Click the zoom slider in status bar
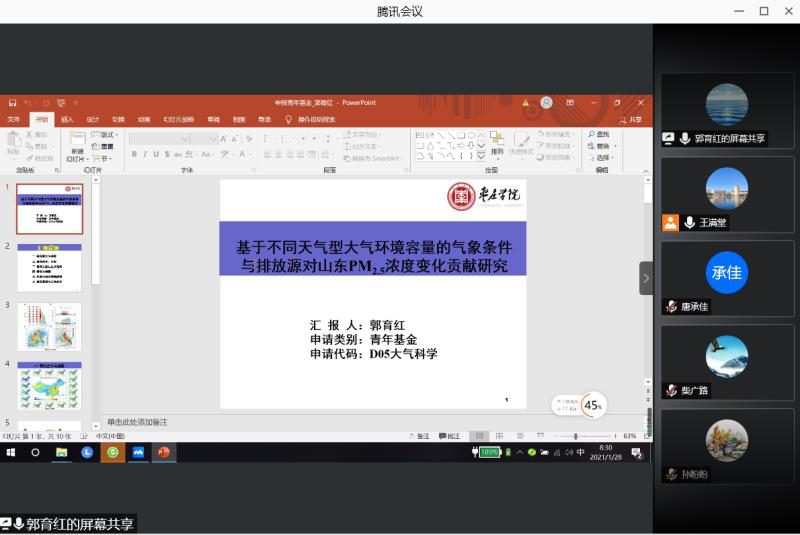Screen dimensions: 800x535 pyautogui.click(x=575, y=436)
